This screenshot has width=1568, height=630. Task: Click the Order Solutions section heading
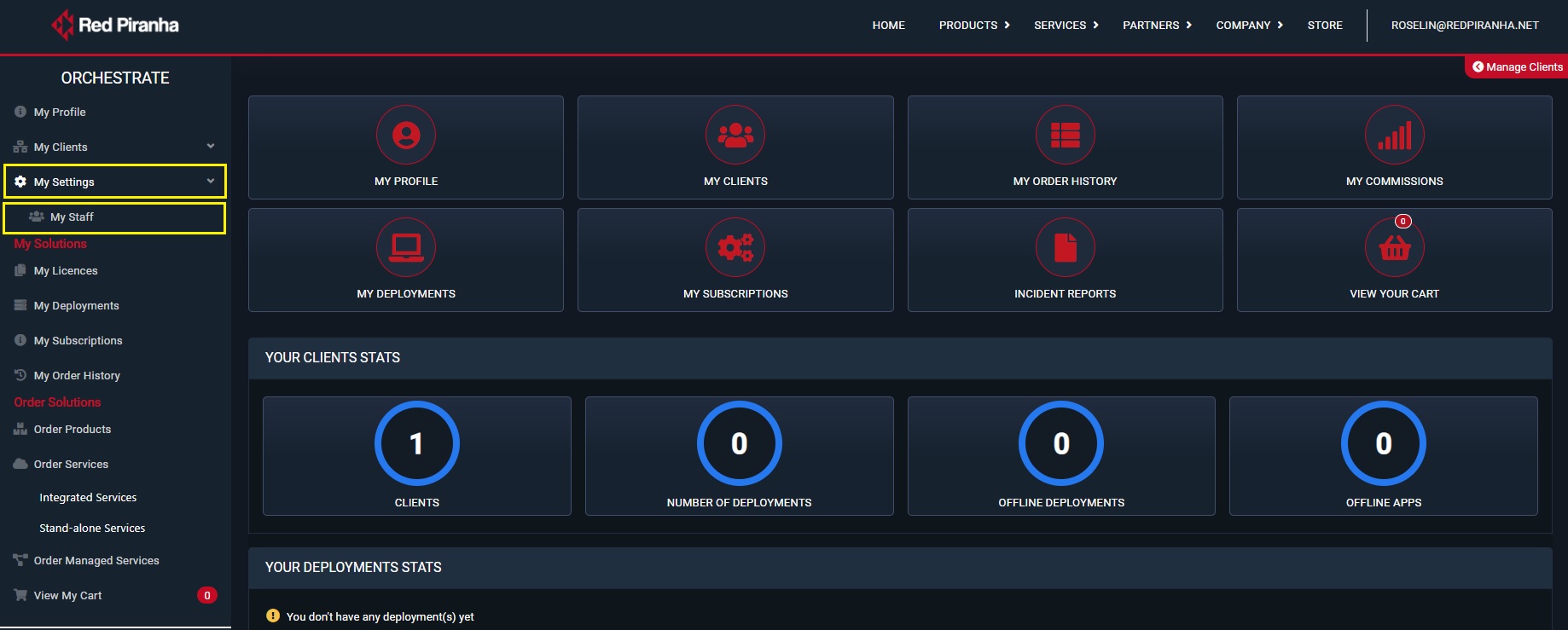57,402
